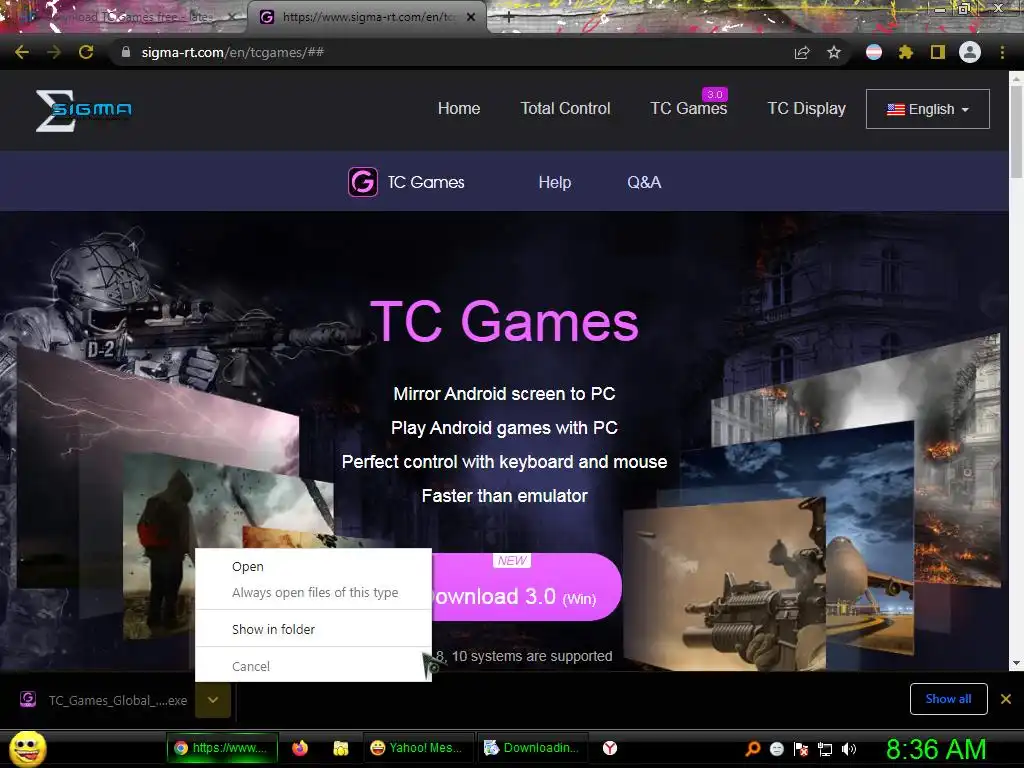The height and width of the screenshot is (768, 1024).
Task: Click the orange search magnifier tray icon
Action: pyautogui.click(x=752, y=748)
